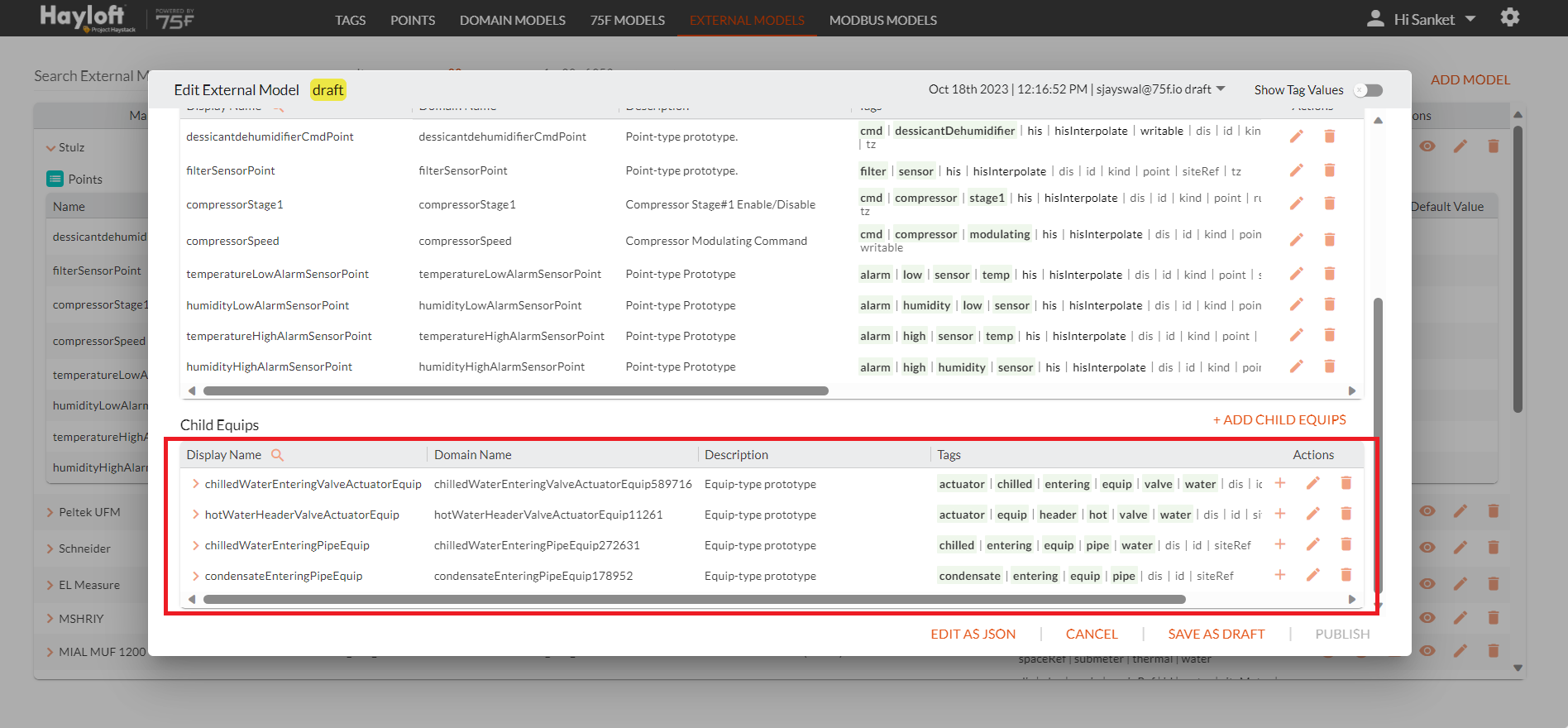The height and width of the screenshot is (728, 1568).
Task: Delete chilledWaterEnteringPipeEquip child equip
Action: (x=1346, y=544)
